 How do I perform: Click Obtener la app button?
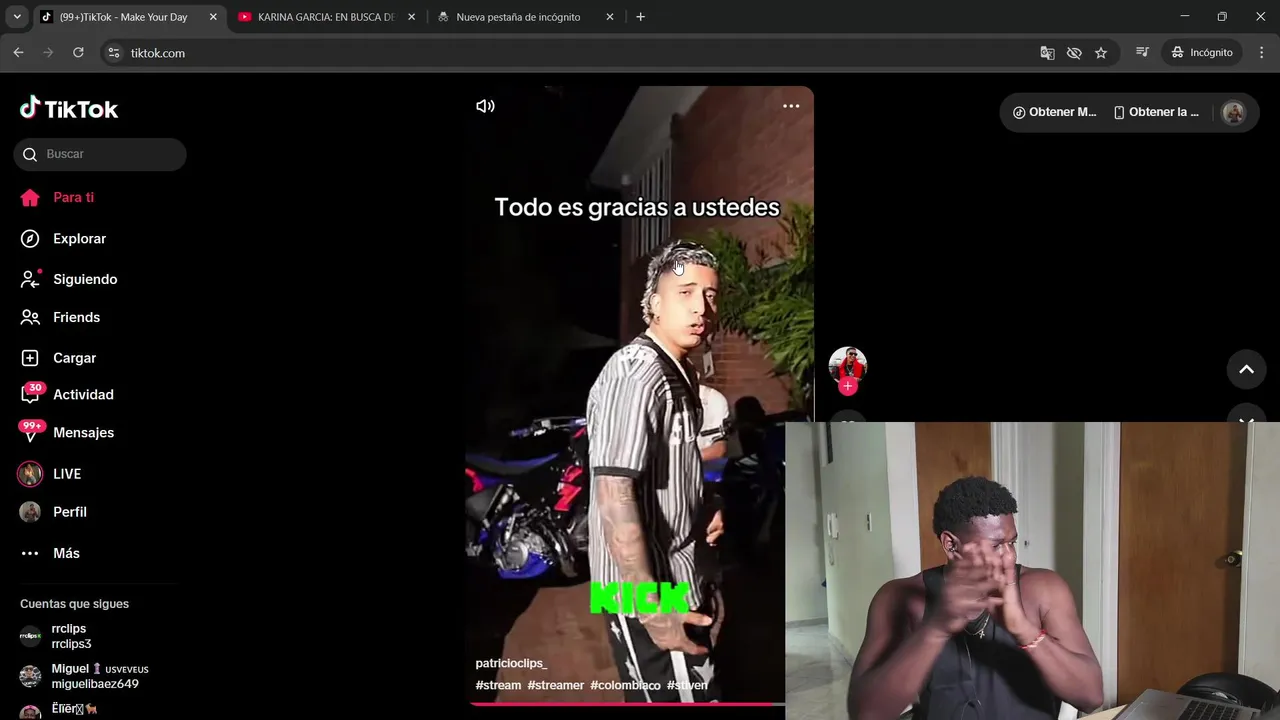point(1157,112)
